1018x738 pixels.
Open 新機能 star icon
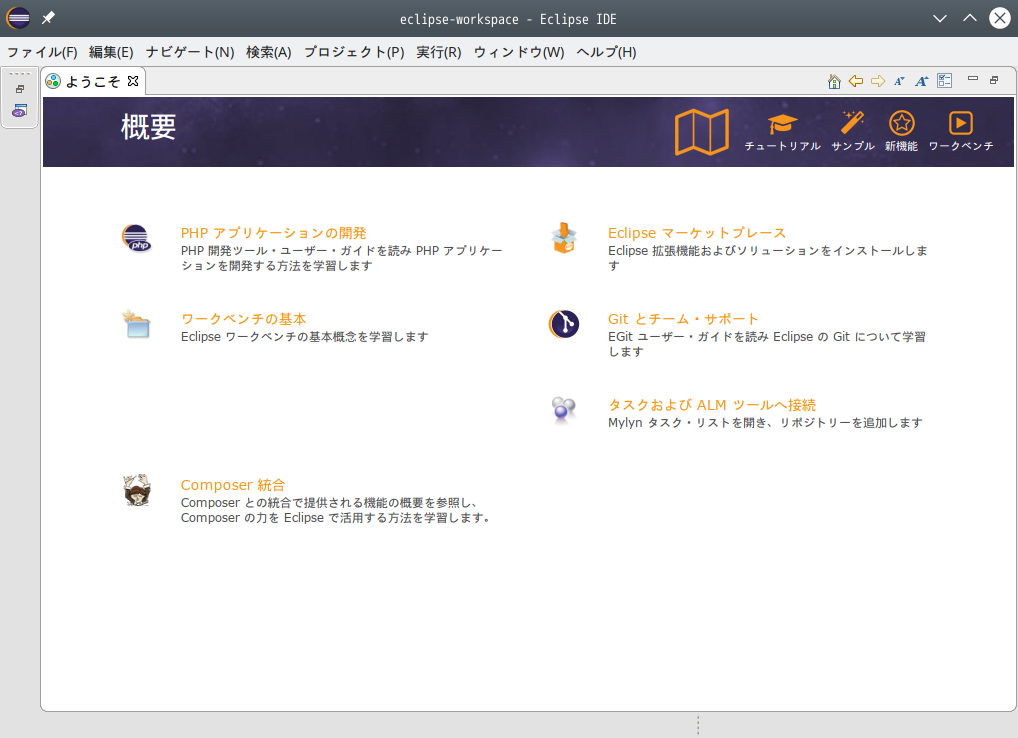(901, 132)
